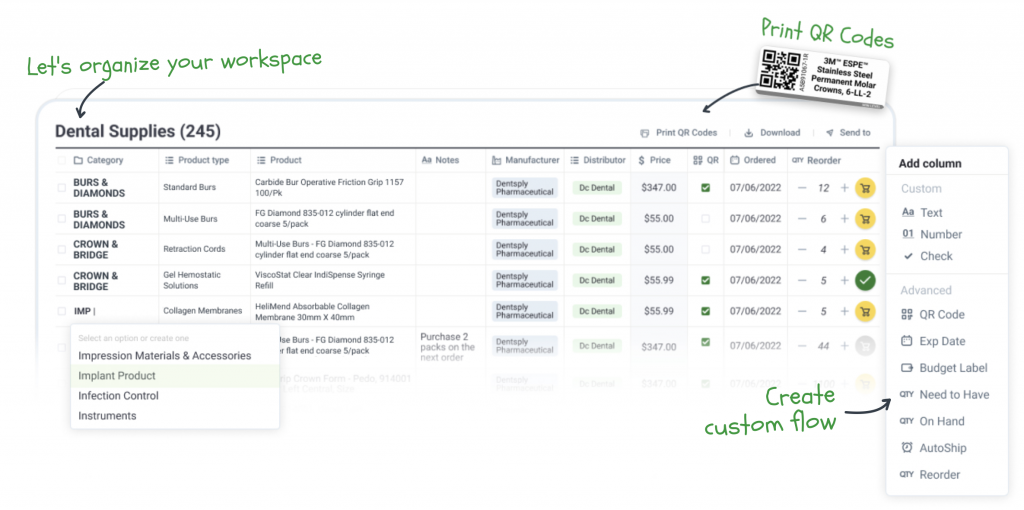This screenshot has height=510, width=1024.
Task: Pick Impression Materials & Accessories option
Action: 164,356
